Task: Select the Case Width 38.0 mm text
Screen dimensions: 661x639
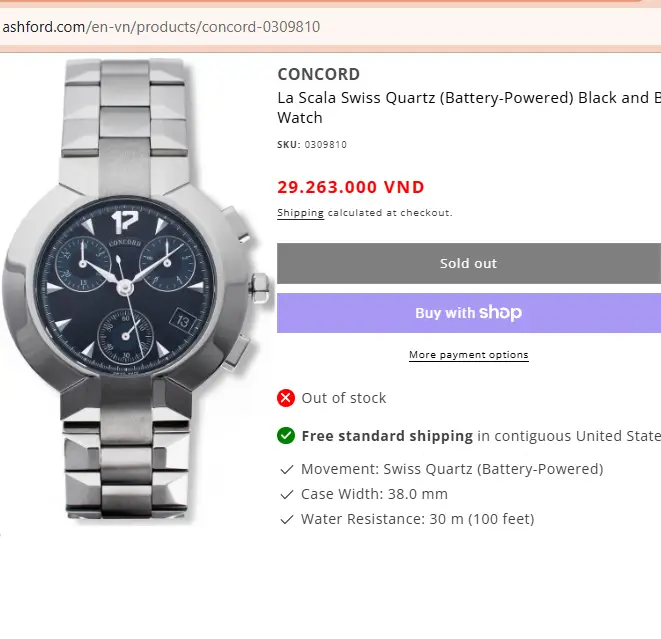Action: point(374,494)
